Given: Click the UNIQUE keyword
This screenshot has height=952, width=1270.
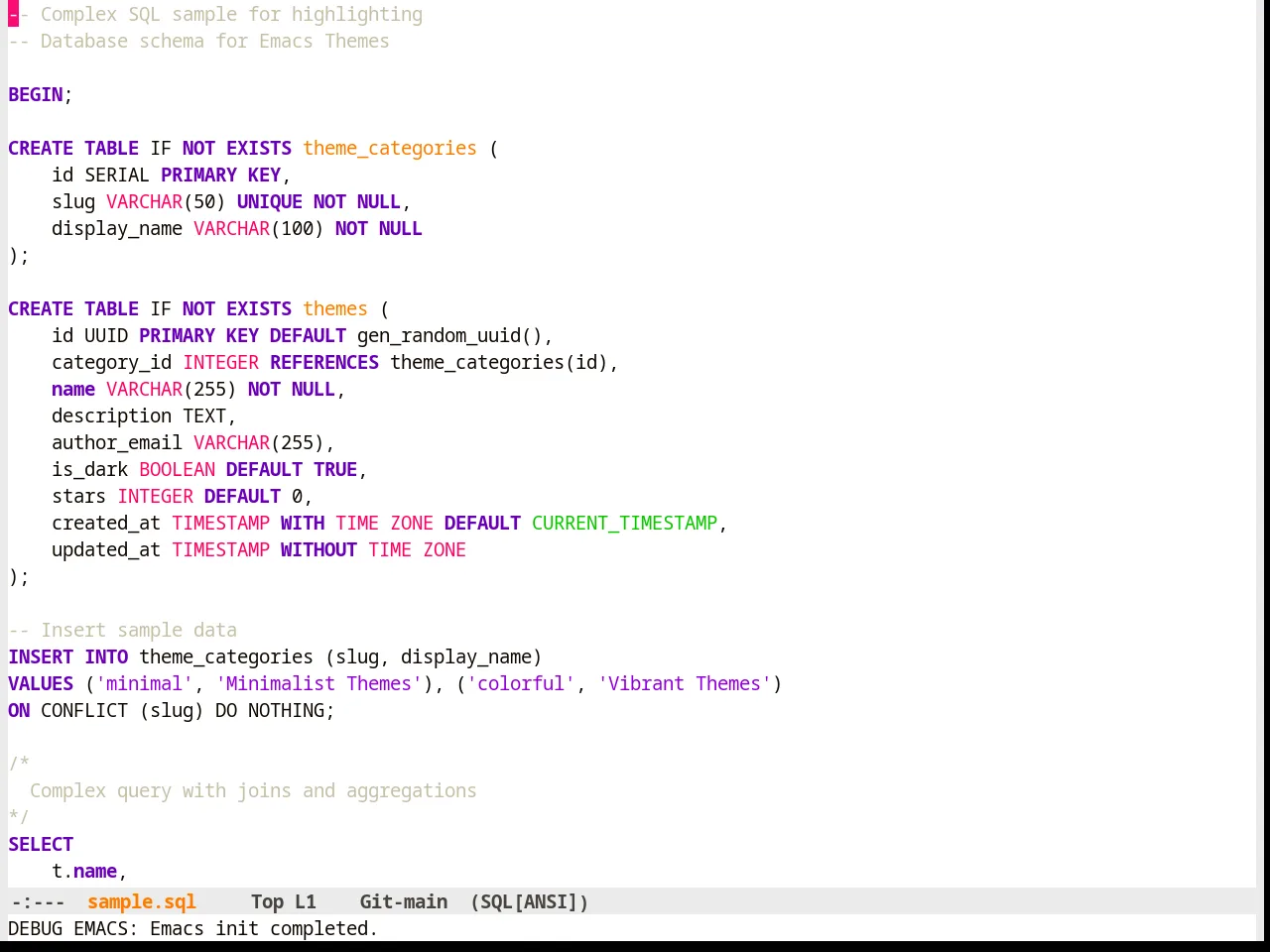Looking at the screenshot, I should click(x=270, y=201).
